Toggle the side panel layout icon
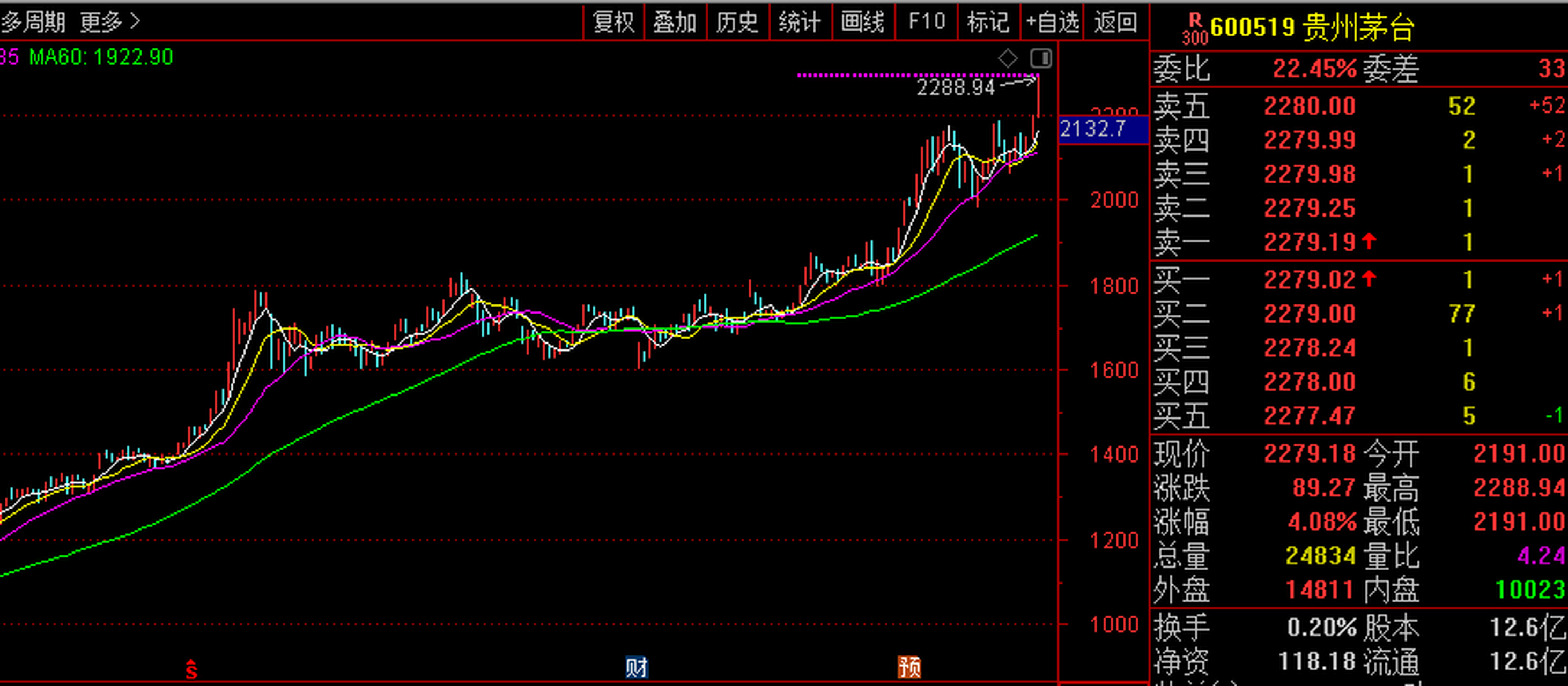This screenshot has width=1568, height=686. click(x=1041, y=59)
